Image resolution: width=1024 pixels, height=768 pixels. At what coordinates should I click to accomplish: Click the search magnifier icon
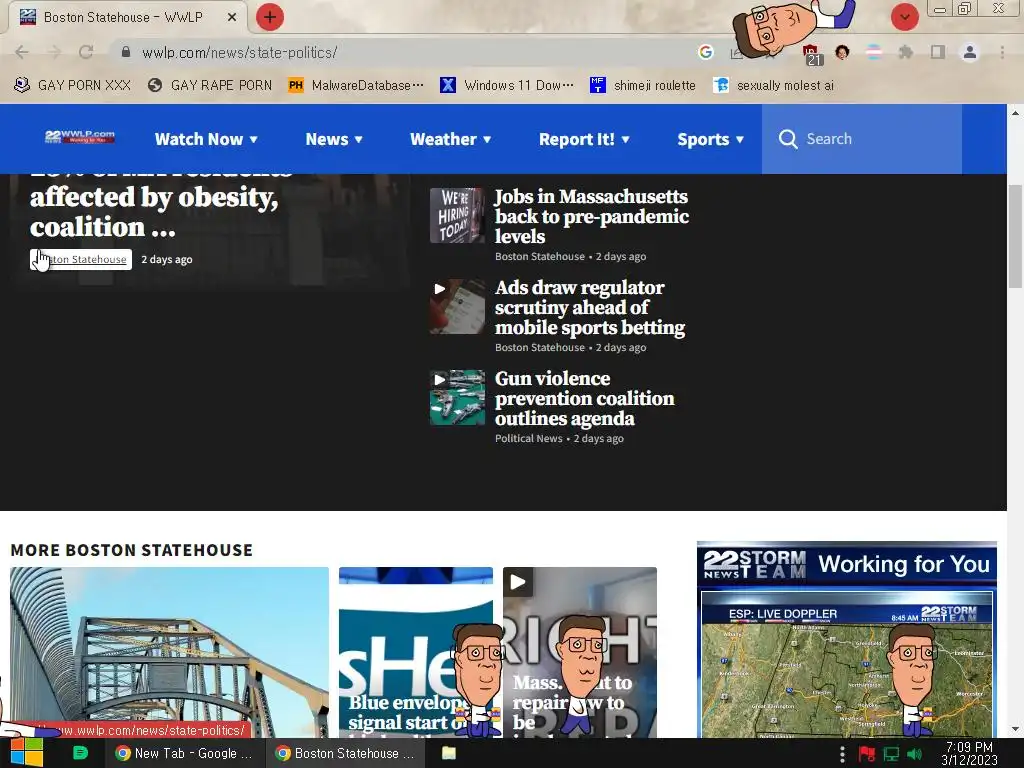788,138
